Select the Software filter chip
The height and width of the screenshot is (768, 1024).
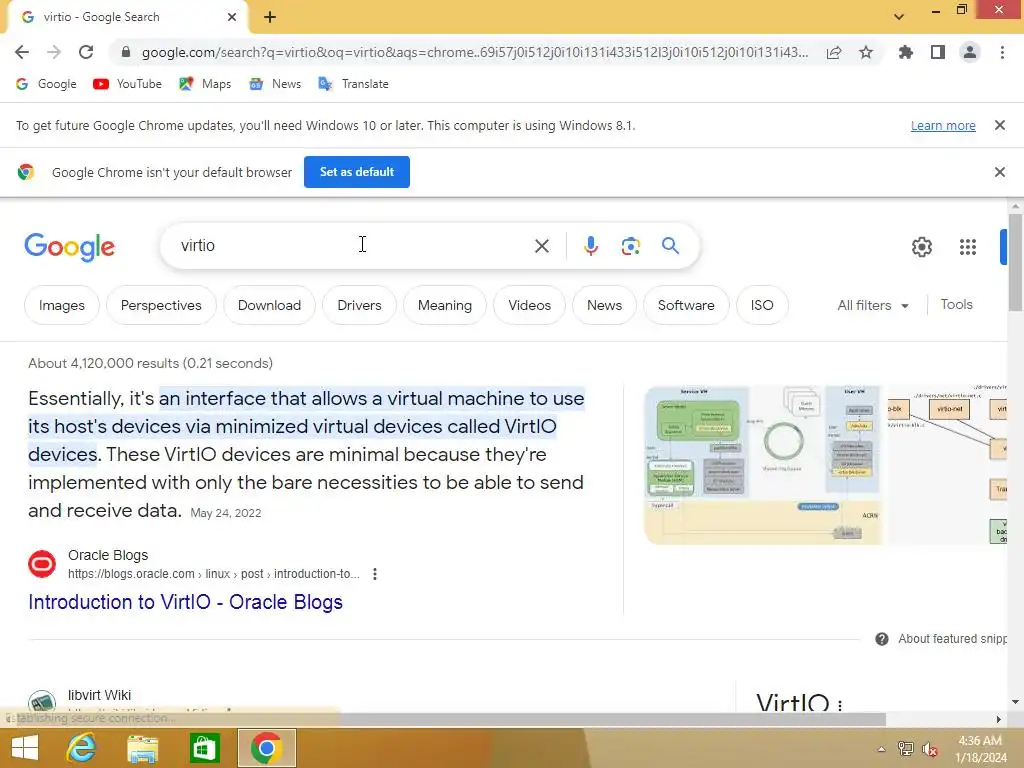click(686, 305)
